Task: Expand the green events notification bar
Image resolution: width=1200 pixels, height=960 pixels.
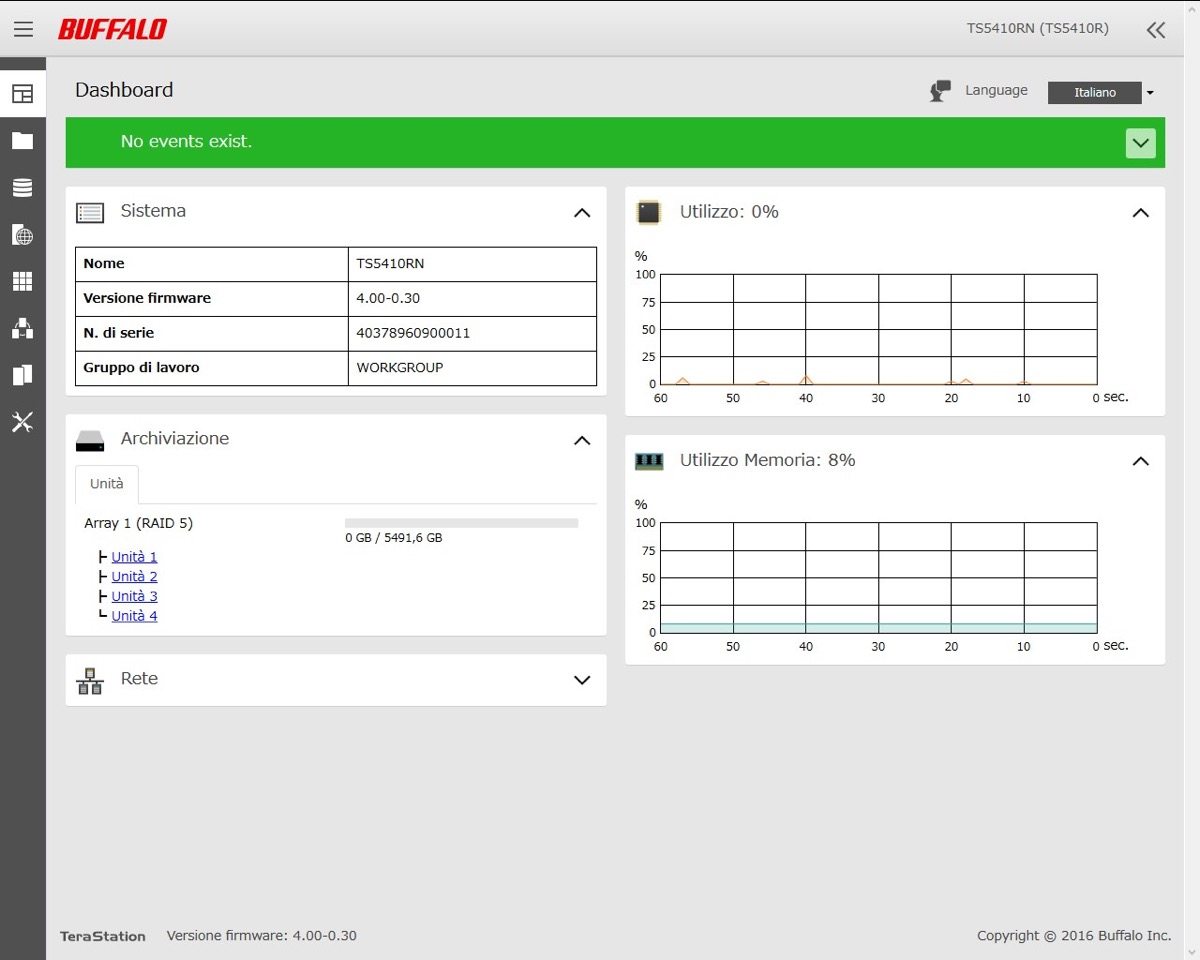Action: coord(1140,143)
